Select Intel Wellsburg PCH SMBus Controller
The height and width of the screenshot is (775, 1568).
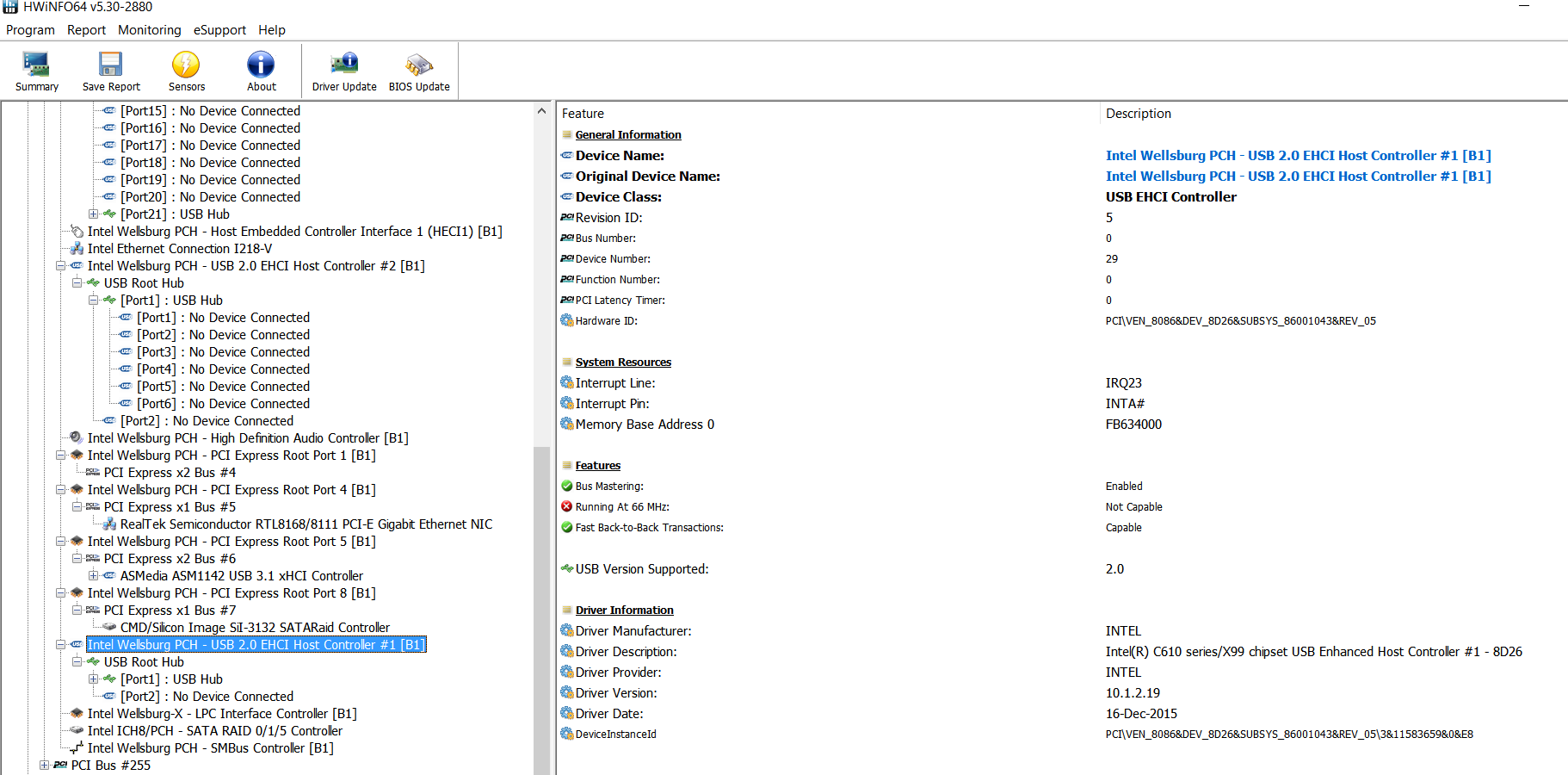point(211,748)
